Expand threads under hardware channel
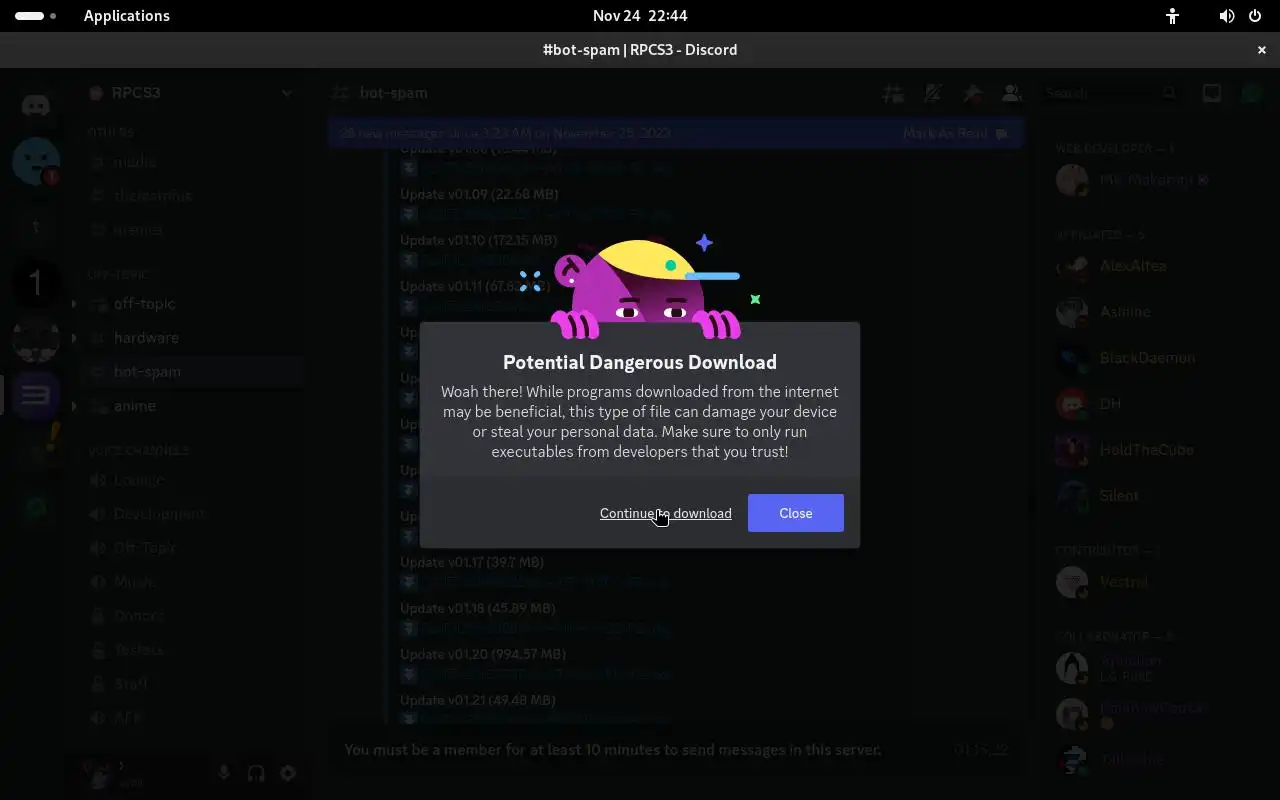 pos(74,338)
